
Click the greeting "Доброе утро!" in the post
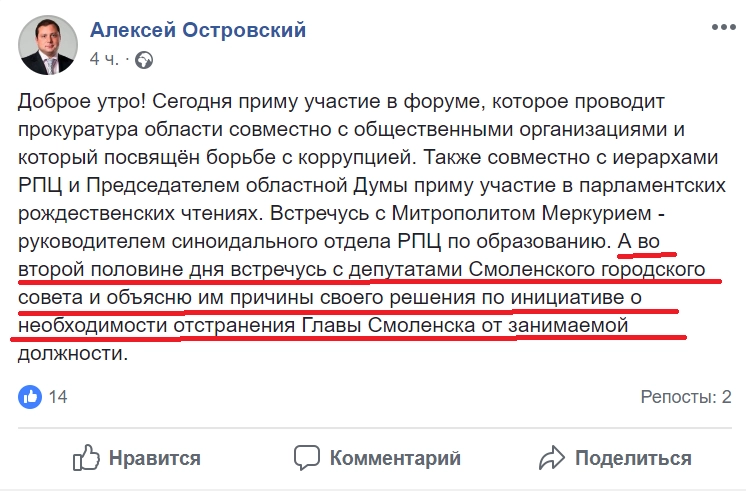81,103
